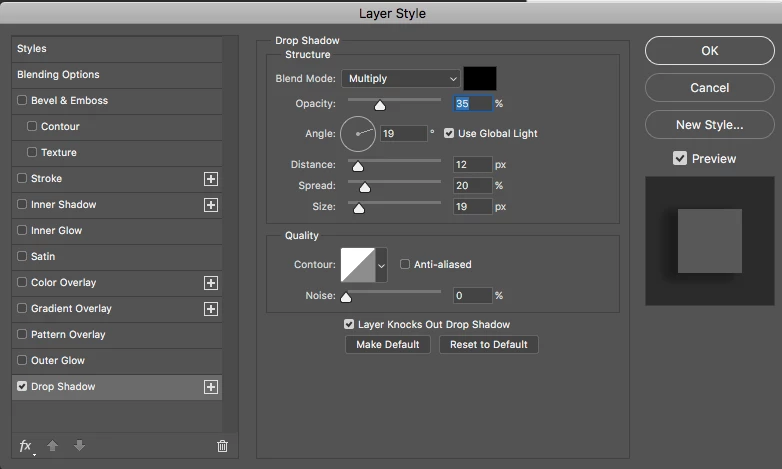Click the Distance value field
Image resolution: width=782 pixels, height=469 pixels.
tap(472, 164)
